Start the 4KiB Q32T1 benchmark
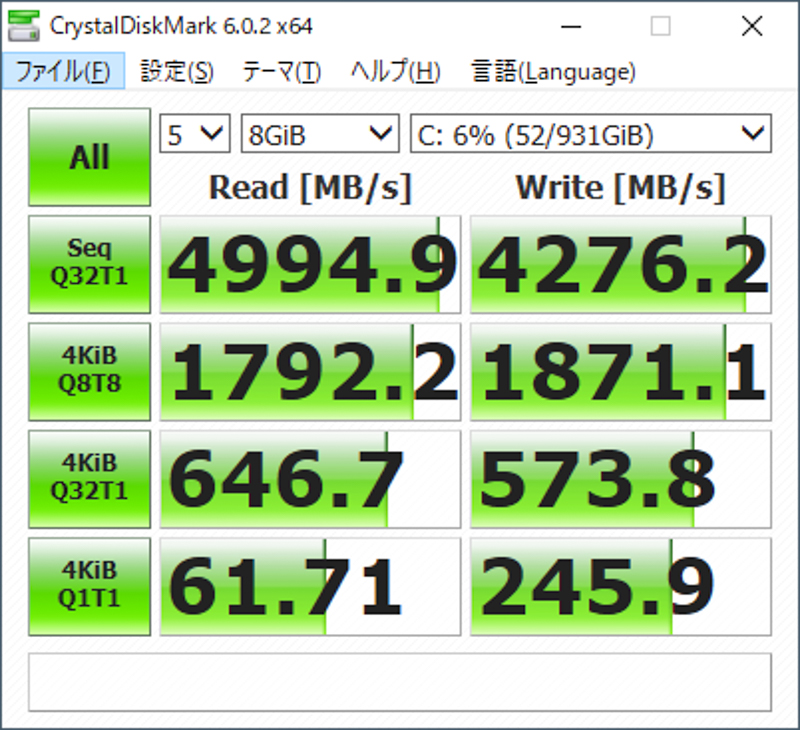Viewport: 800px width, 730px height. tap(88, 479)
